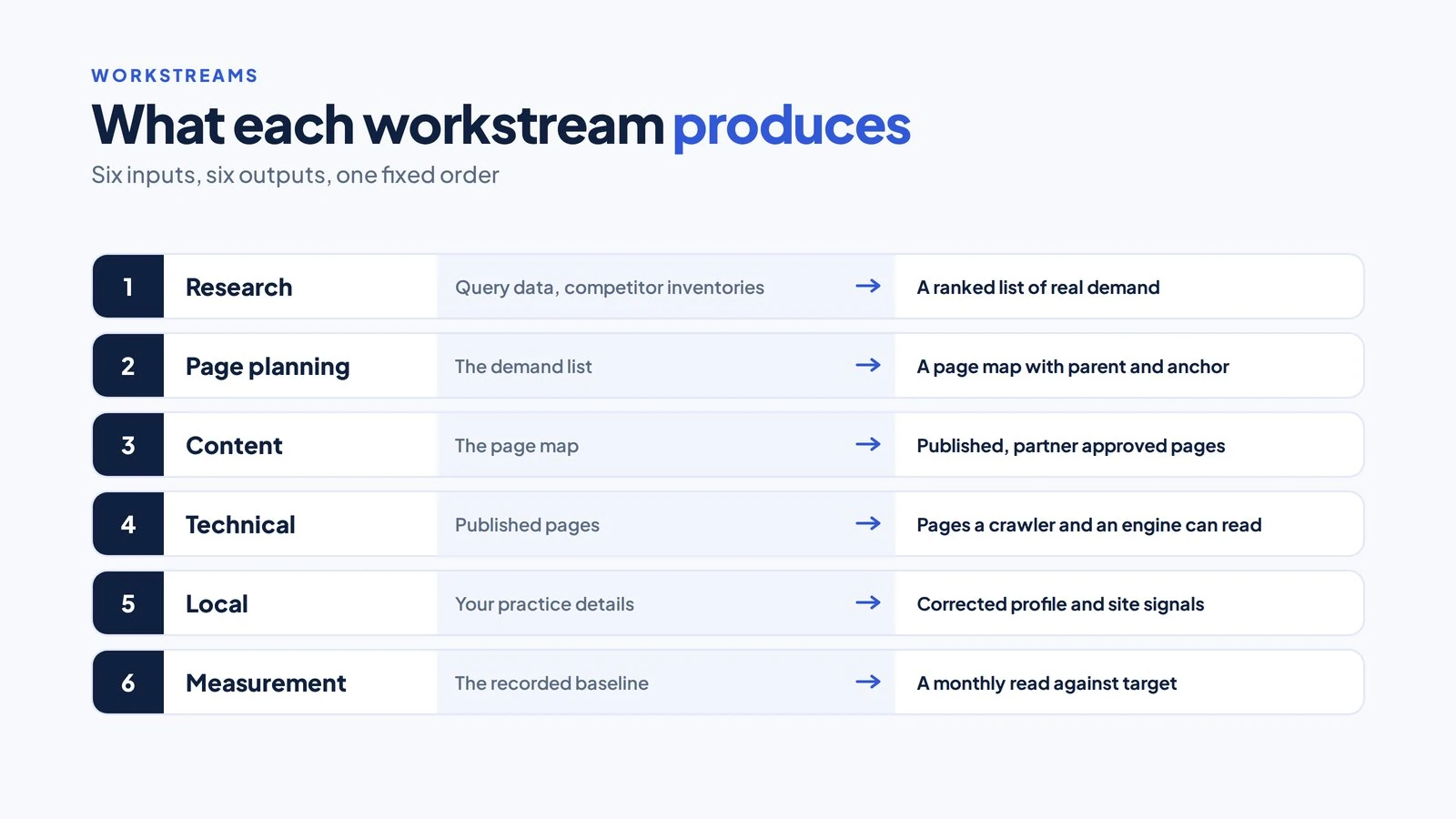Viewport: 1456px width, 819px height.
Task: Click 'The recorded baseline' input text
Action: pos(551,683)
